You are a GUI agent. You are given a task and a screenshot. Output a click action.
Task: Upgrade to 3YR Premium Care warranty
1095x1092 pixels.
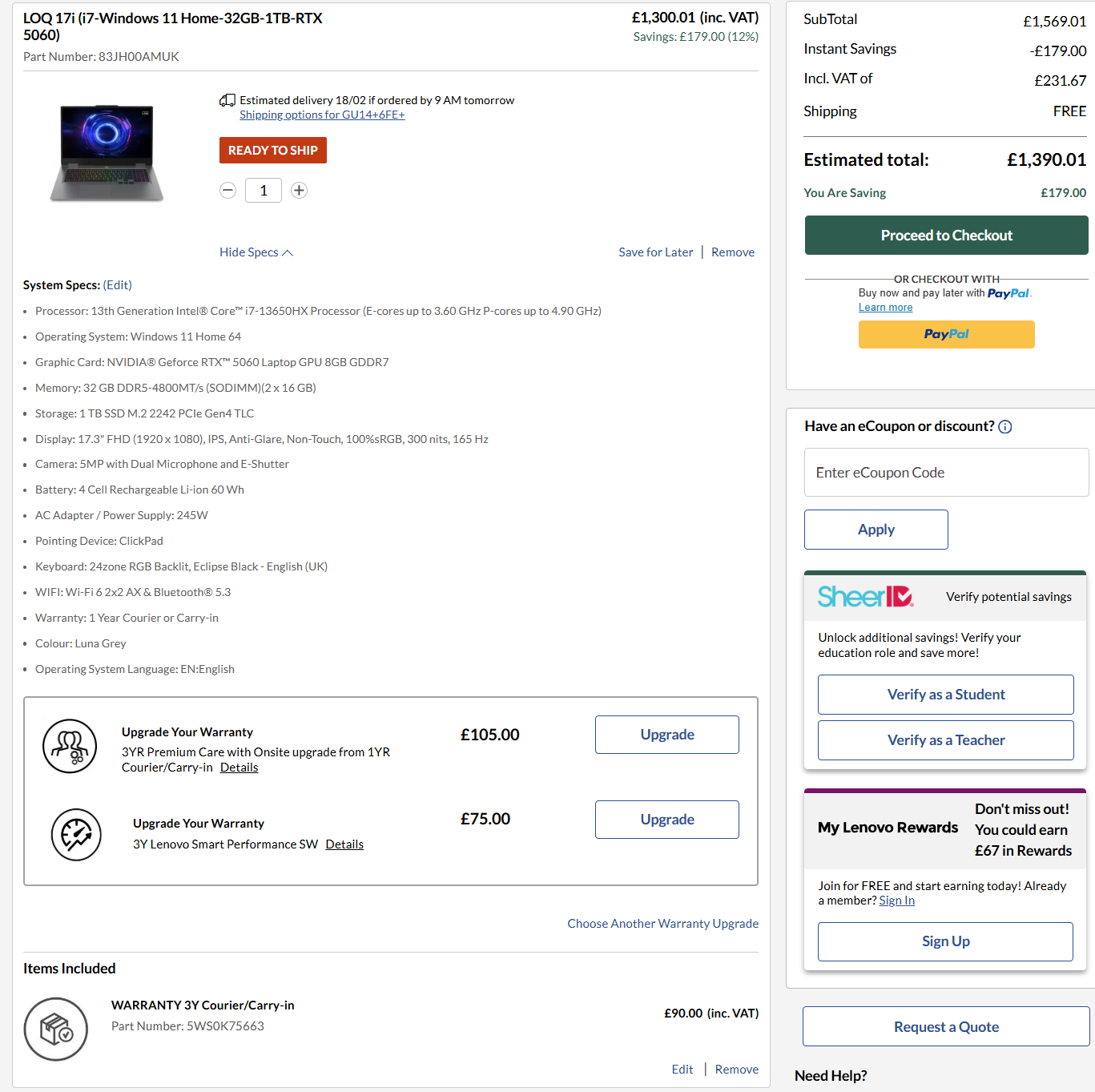tap(666, 735)
